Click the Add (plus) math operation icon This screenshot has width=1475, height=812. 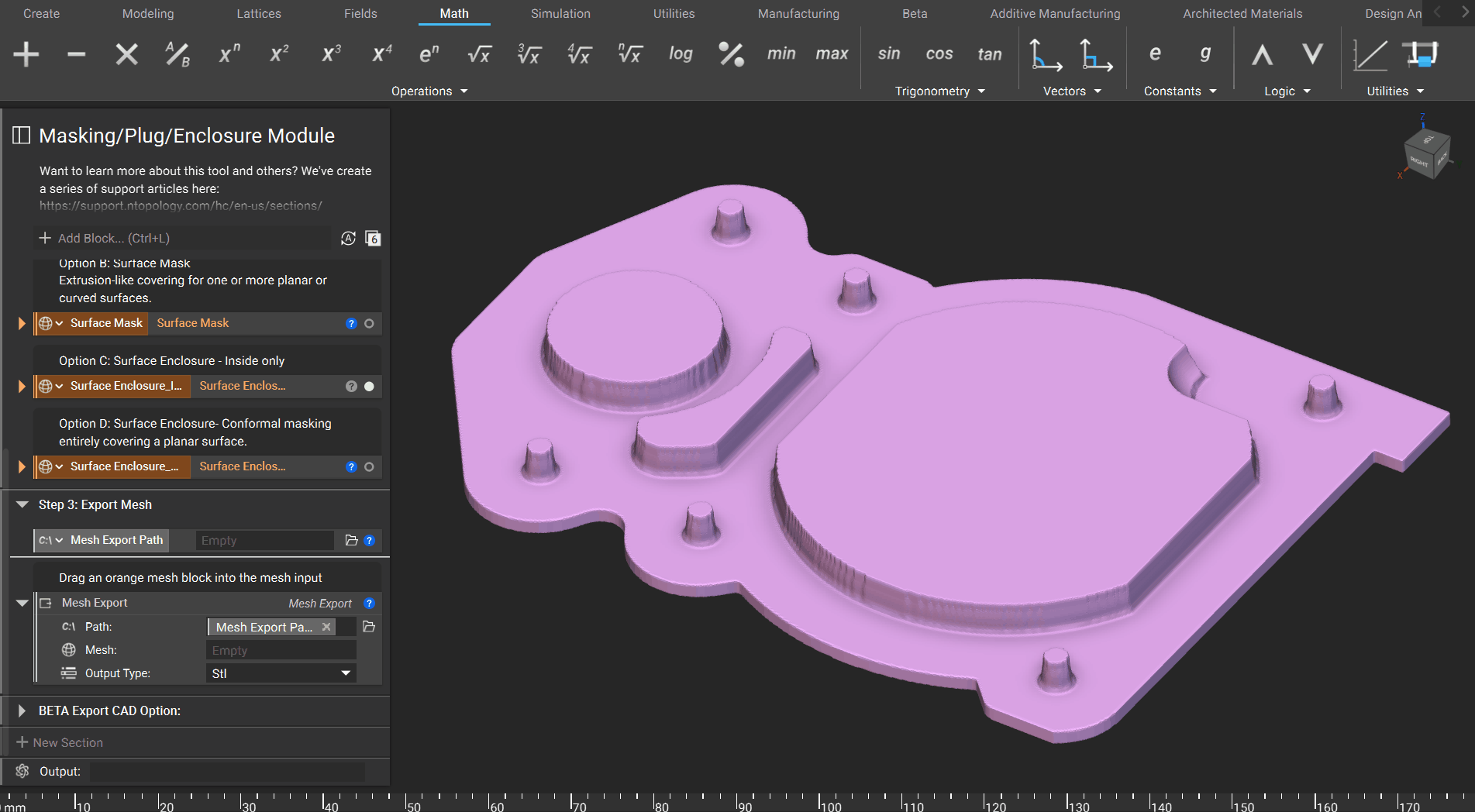coord(26,54)
